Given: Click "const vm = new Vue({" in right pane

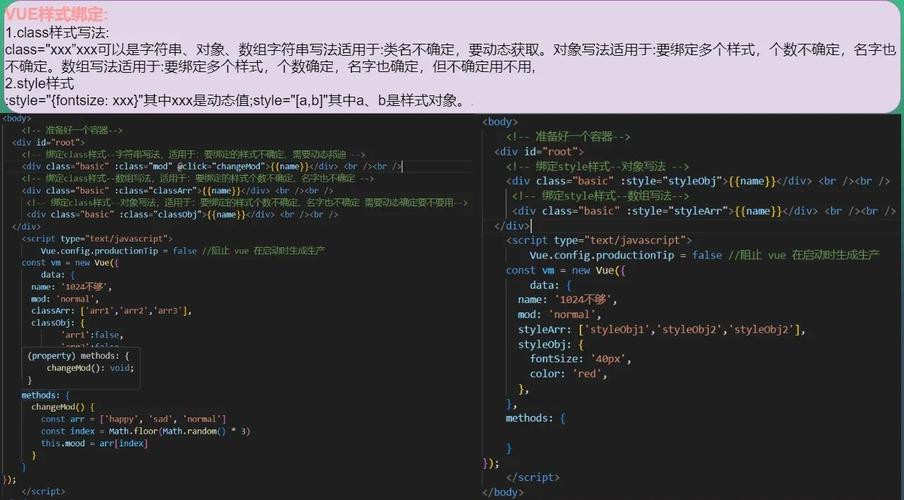Looking at the screenshot, I should click(566, 270).
